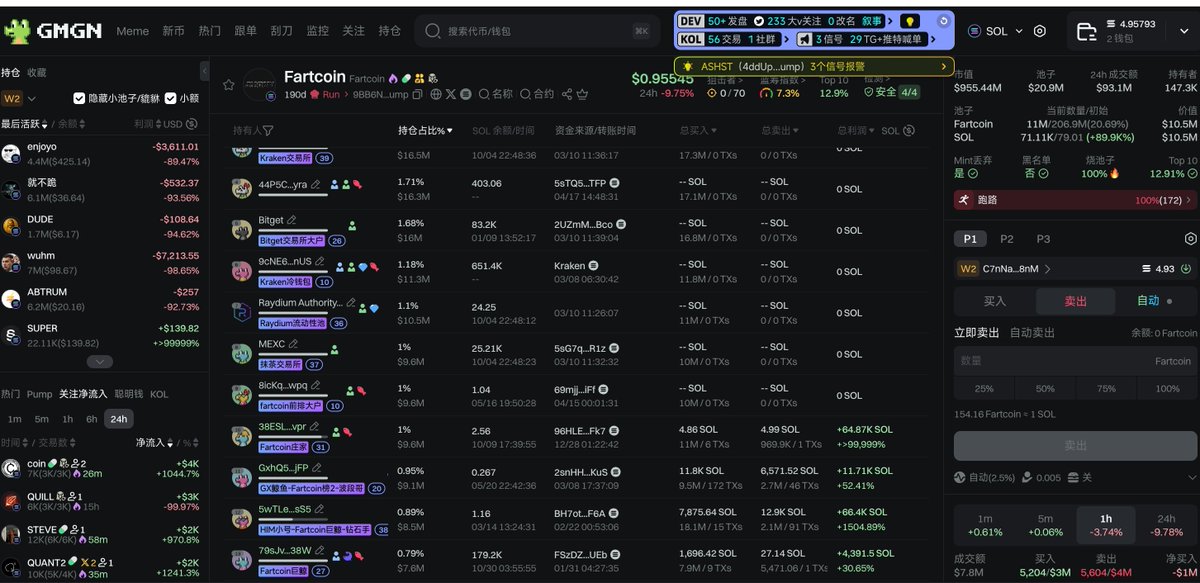Image resolution: width=1200 pixels, height=583 pixels.
Task: Click the yellow lightbulb icon in DEV row
Action: point(909,20)
